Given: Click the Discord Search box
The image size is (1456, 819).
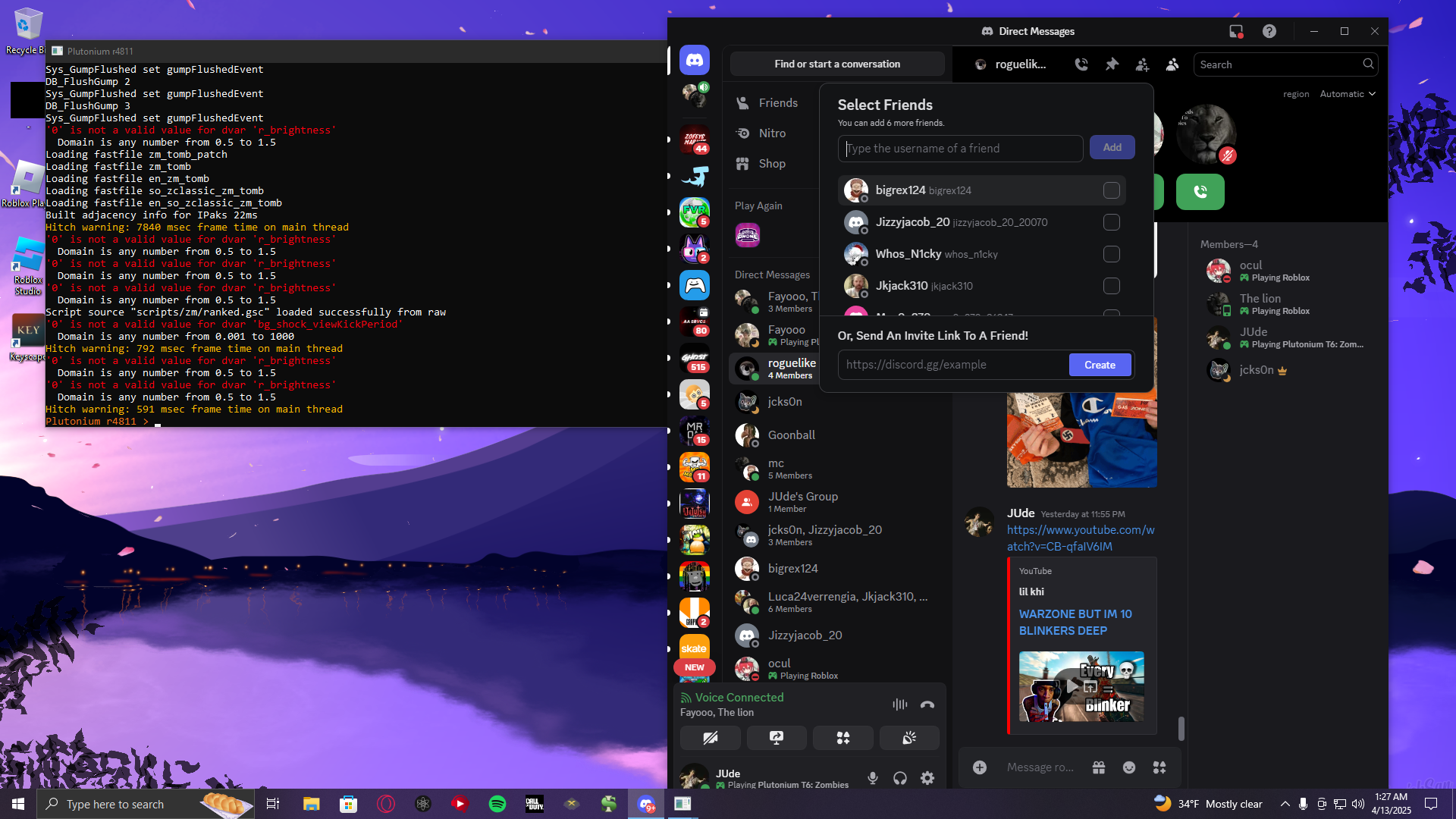Looking at the screenshot, I should pyautogui.click(x=1286, y=64).
